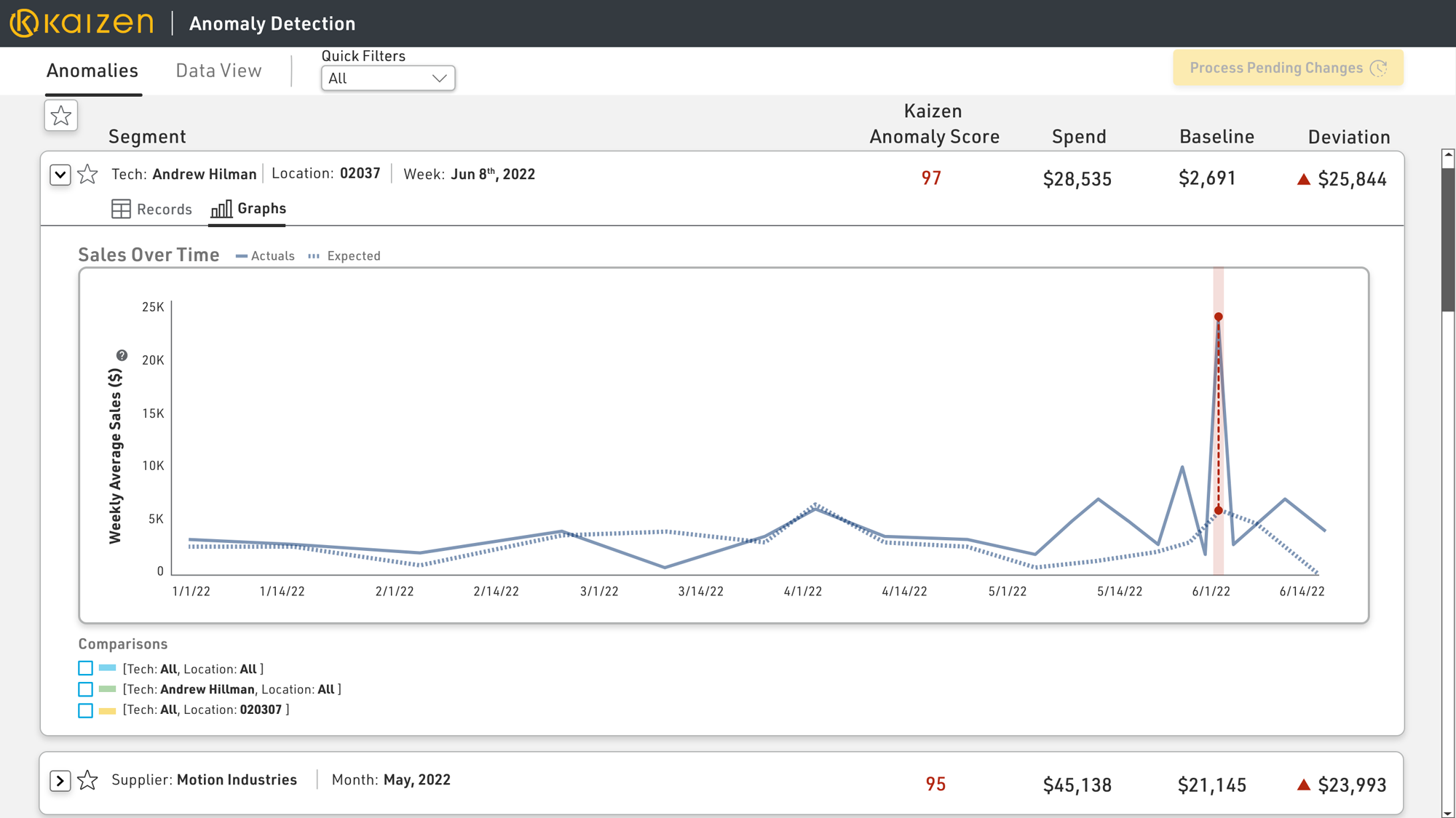This screenshot has width=1456, height=818.
Task: Collapse the Andrew Hilman anomaly row
Action: (60, 175)
